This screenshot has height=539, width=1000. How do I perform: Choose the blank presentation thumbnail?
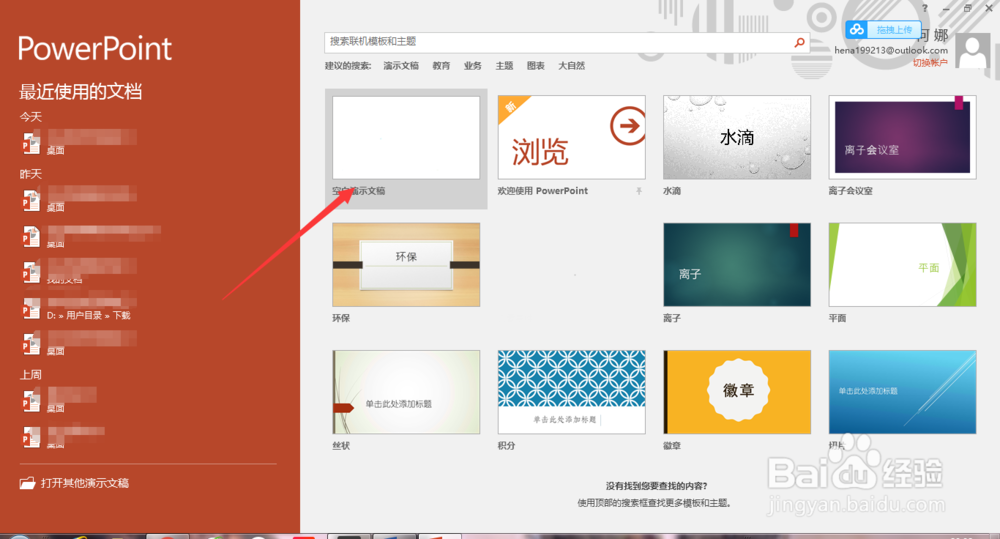(x=406, y=138)
